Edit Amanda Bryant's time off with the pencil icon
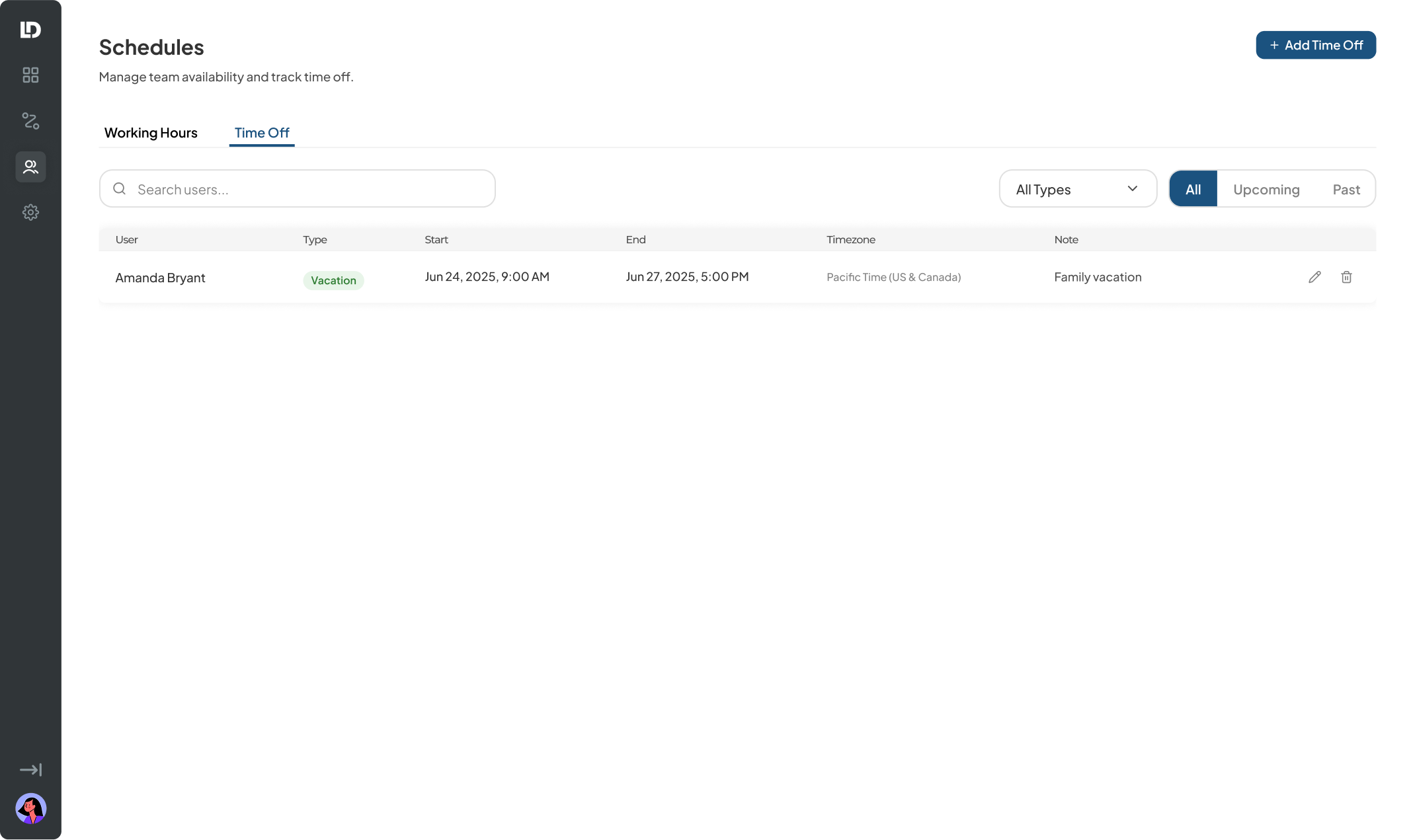Screen dimensions: 1413x840 [1314, 277]
